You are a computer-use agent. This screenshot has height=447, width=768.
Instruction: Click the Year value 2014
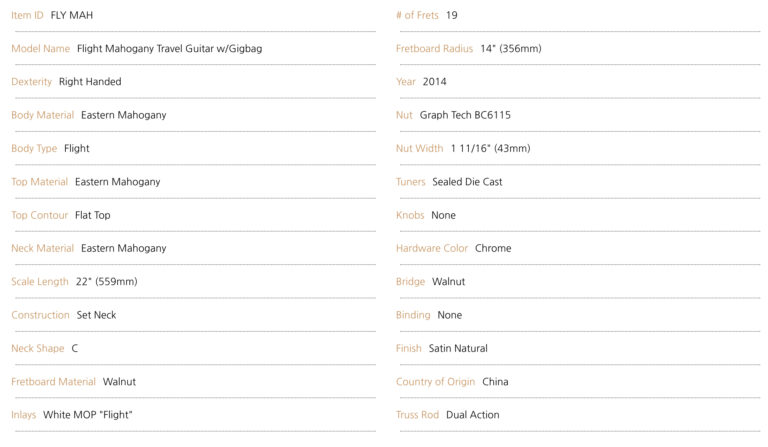click(x=435, y=82)
